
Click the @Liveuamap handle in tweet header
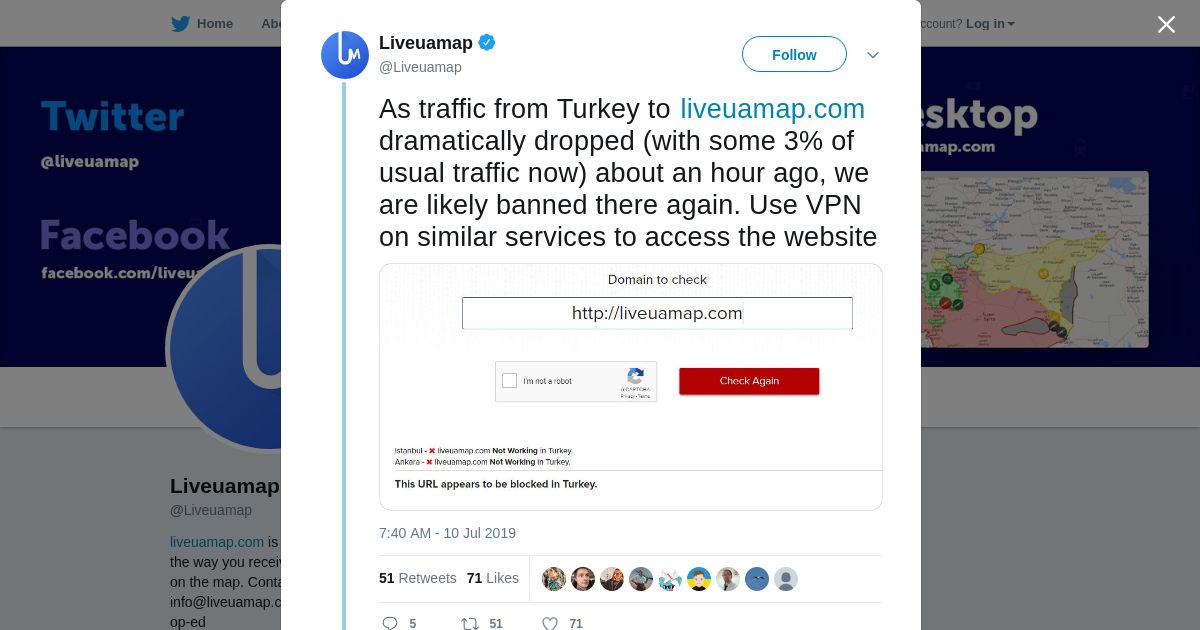(420, 67)
